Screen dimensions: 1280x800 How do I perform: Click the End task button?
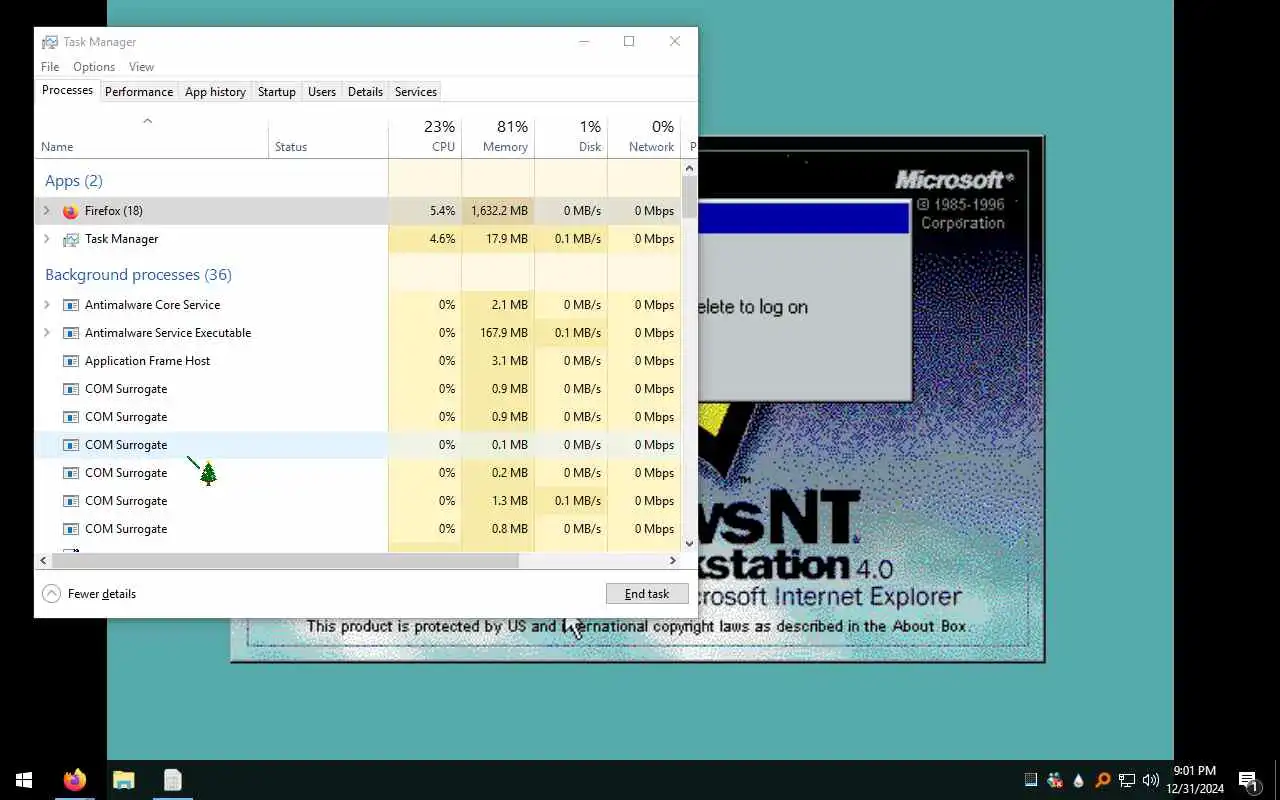pos(647,594)
